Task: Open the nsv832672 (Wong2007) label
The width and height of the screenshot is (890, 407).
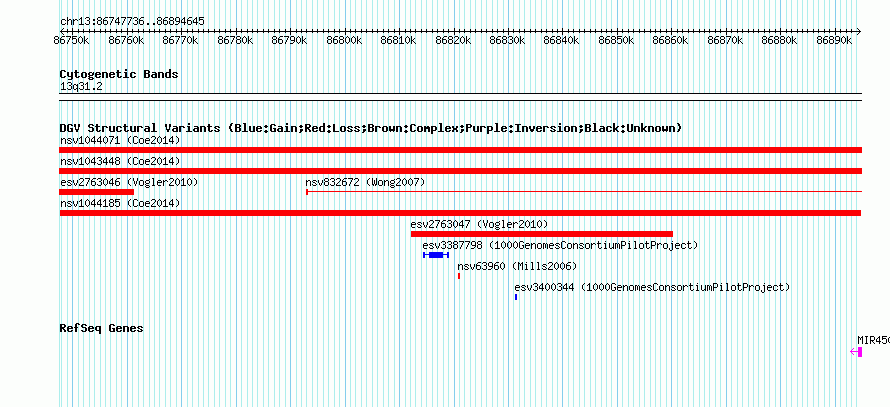Action: [x=365, y=182]
